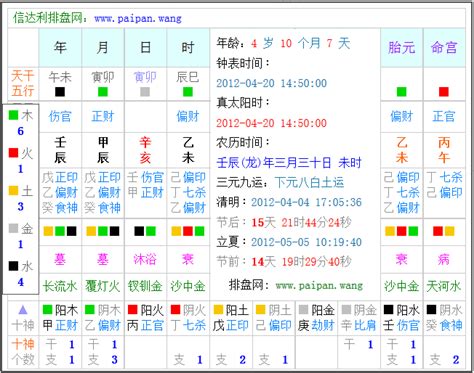The width and height of the screenshot is (474, 373).
Task: Open the www.paipan.wang link in the header
Action: pos(138,18)
